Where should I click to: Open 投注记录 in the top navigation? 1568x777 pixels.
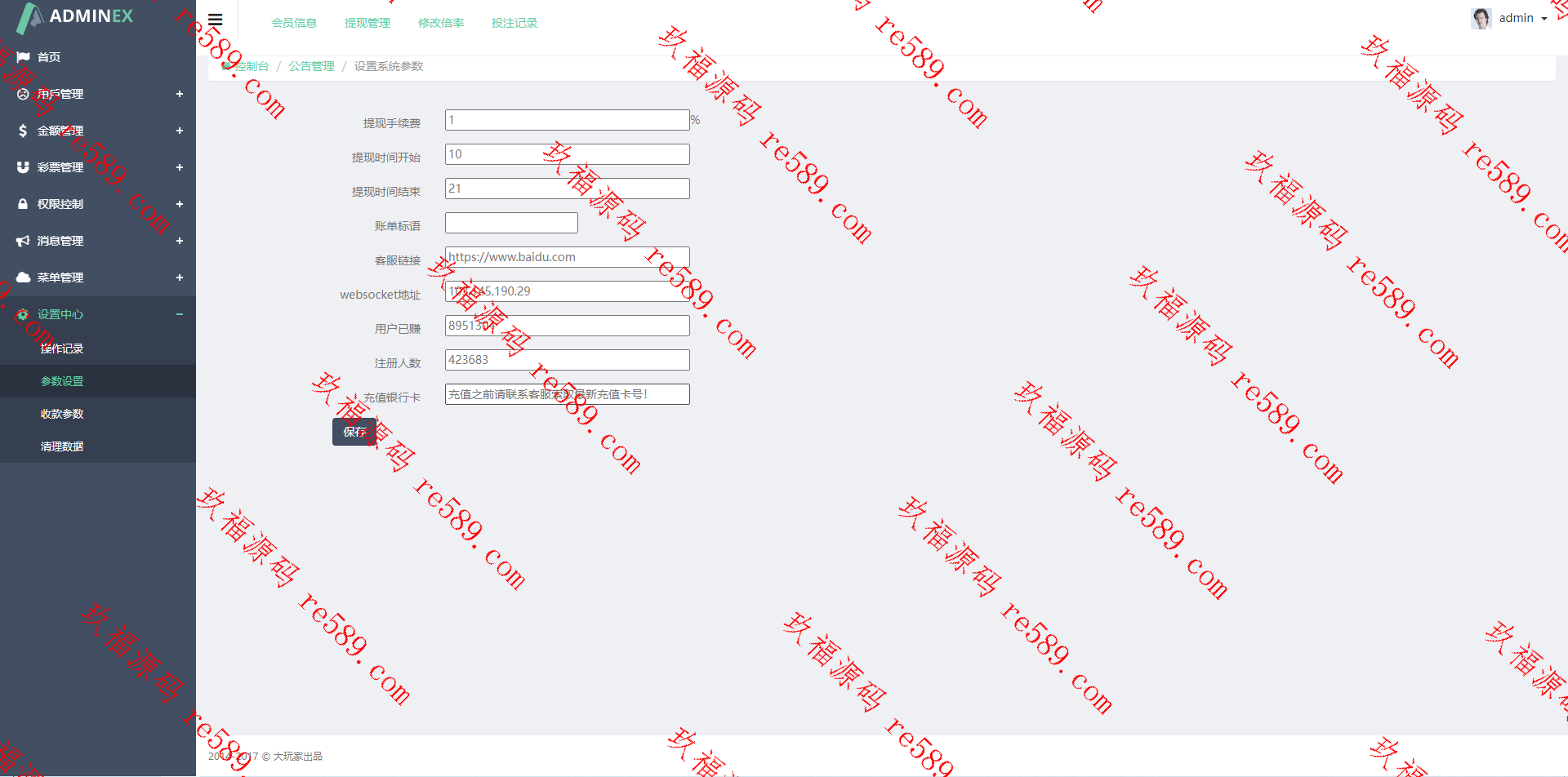click(514, 23)
